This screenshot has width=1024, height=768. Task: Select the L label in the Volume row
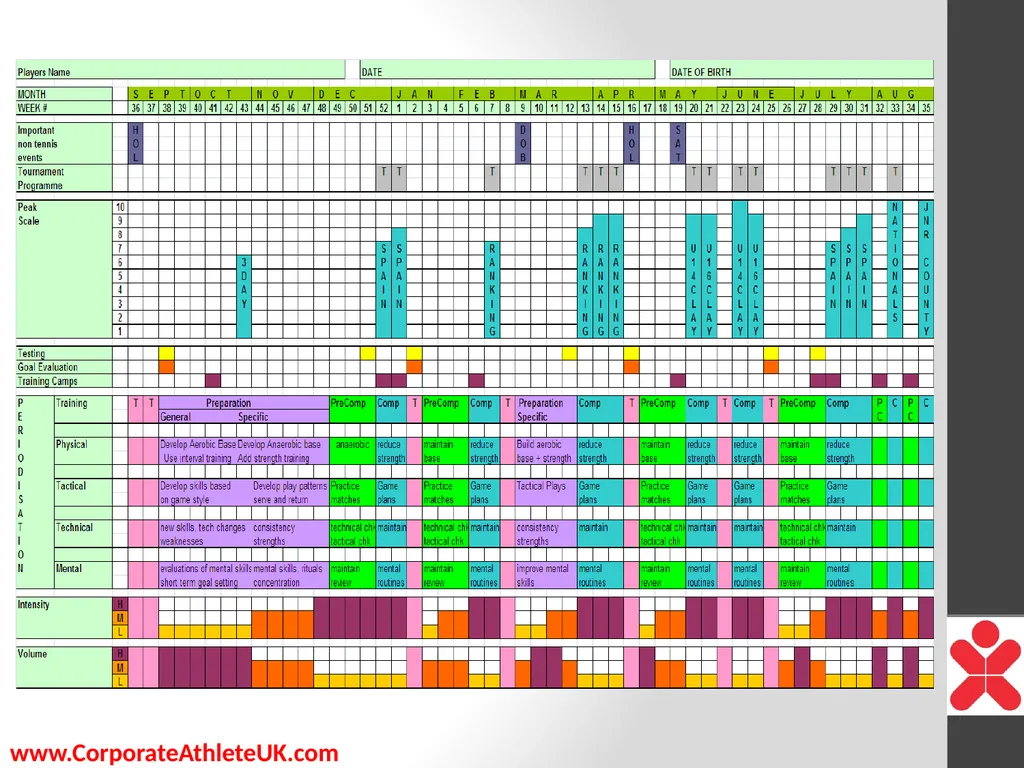coord(120,681)
